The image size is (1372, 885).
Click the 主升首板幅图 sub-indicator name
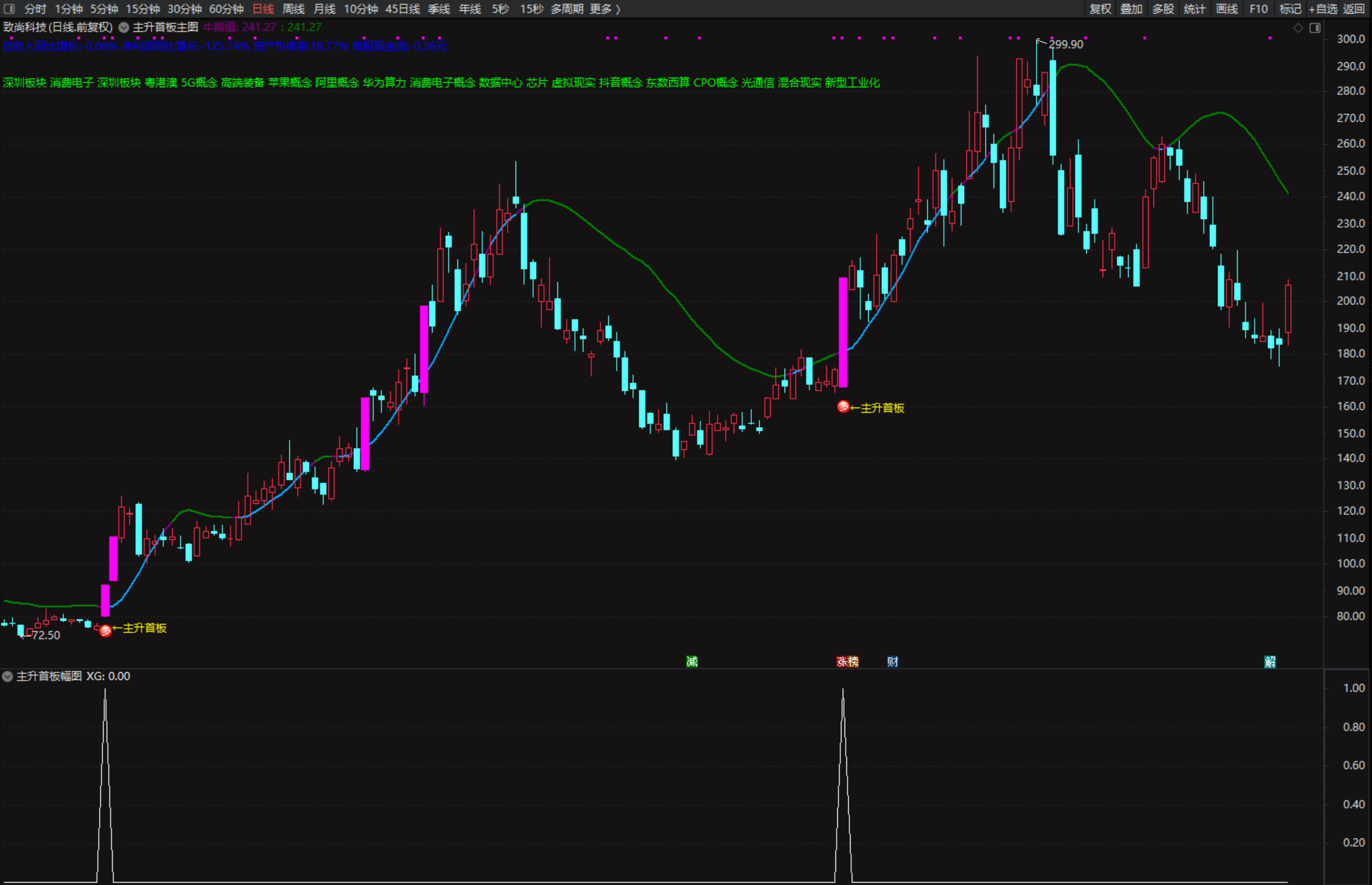[x=49, y=676]
